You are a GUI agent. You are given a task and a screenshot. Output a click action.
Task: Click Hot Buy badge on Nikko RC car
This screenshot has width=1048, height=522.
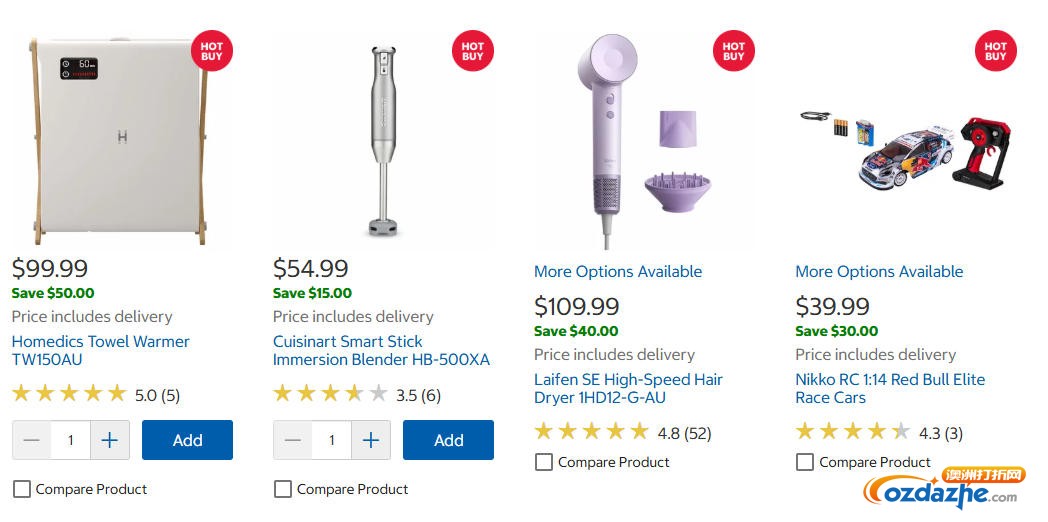[995, 51]
